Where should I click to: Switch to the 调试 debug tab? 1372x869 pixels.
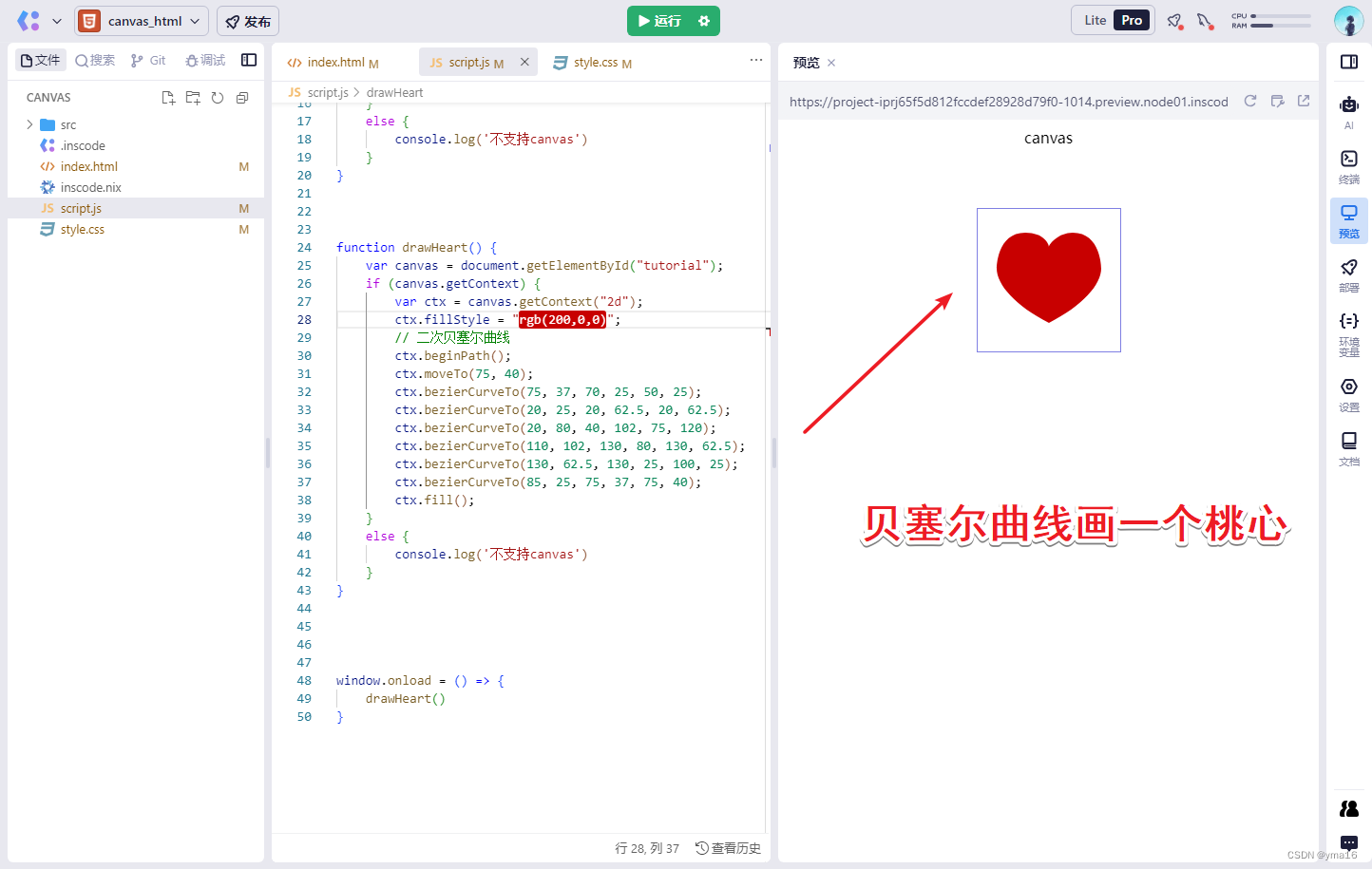[x=205, y=60]
